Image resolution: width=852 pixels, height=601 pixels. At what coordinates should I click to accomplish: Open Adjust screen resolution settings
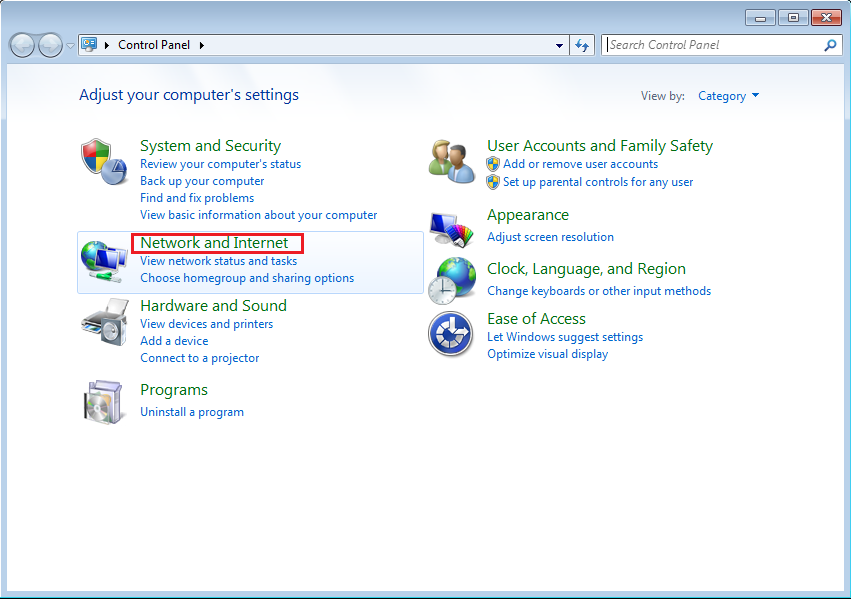point(550,236)
